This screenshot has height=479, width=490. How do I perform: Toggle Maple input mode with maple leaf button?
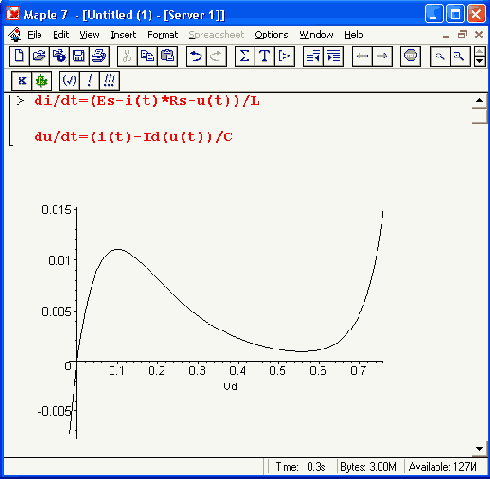[x=42, y=81]
